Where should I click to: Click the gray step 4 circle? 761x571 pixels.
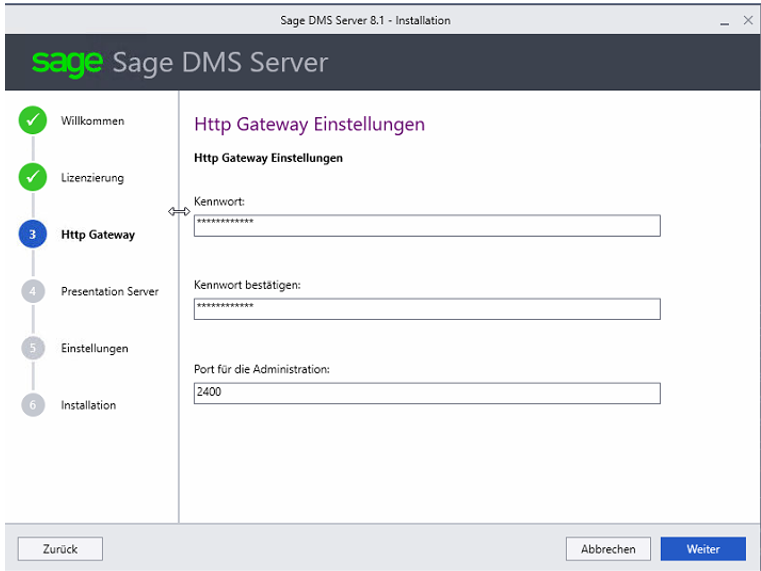point(32,292)
